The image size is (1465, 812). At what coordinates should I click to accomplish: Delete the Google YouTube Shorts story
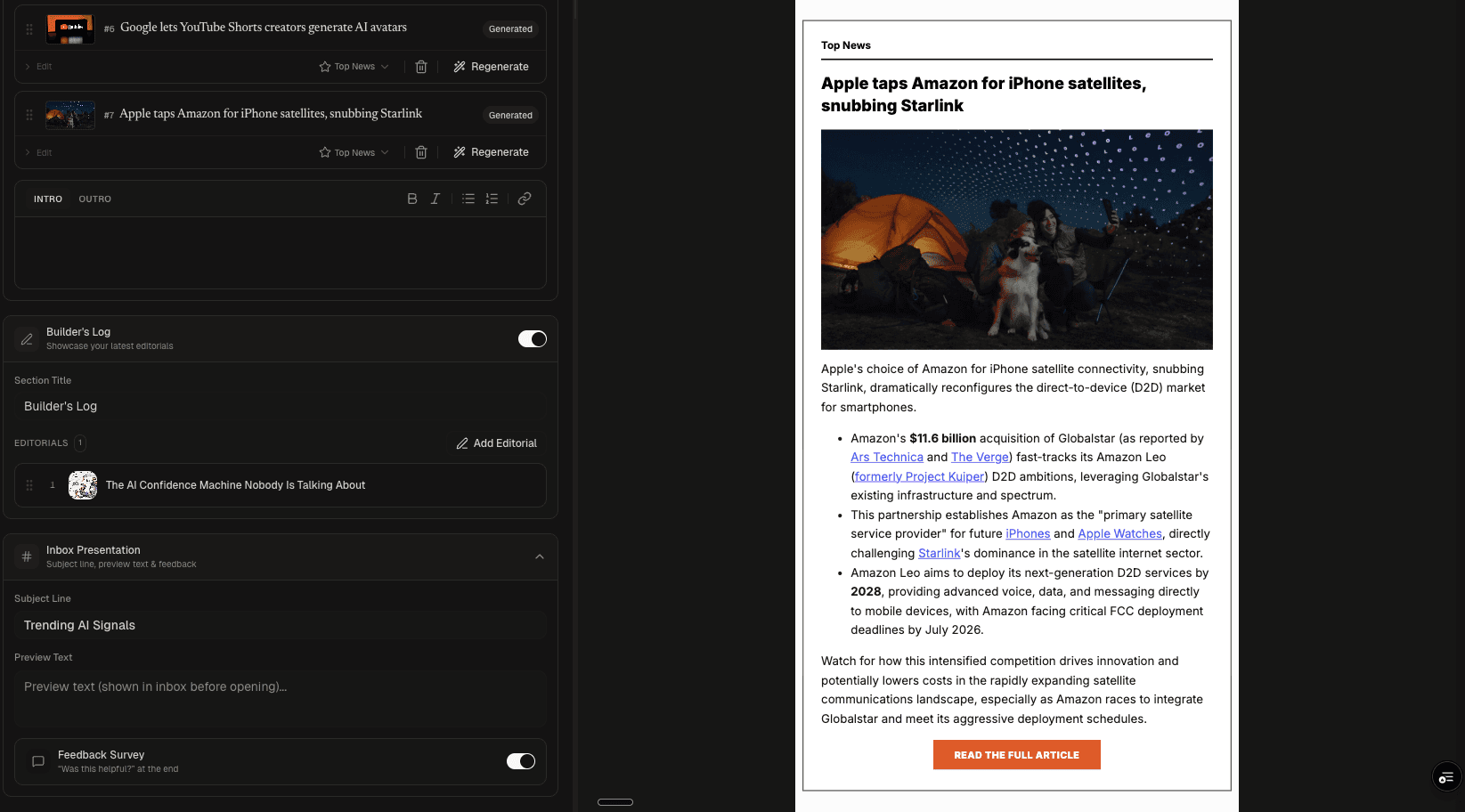click(x=421, y=67)
